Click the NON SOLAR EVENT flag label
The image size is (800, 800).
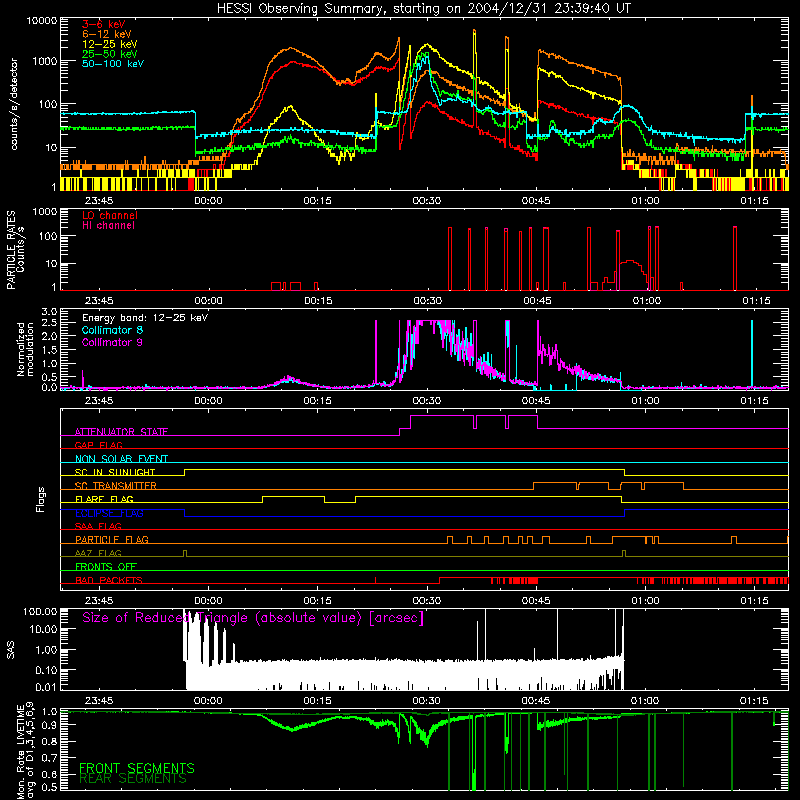click(x=121, y=459)
